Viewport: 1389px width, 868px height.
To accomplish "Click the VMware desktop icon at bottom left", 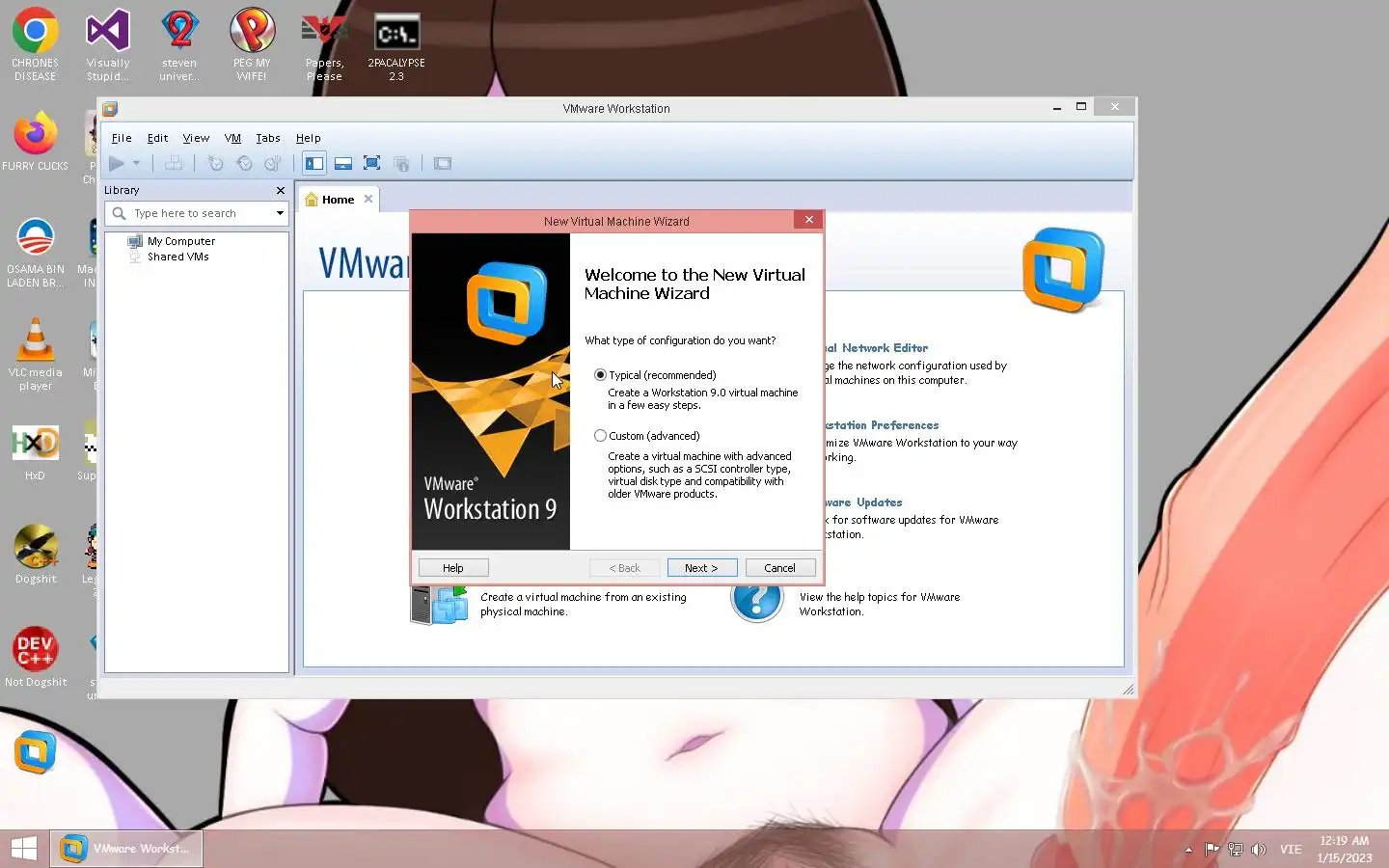I will 35,753.
